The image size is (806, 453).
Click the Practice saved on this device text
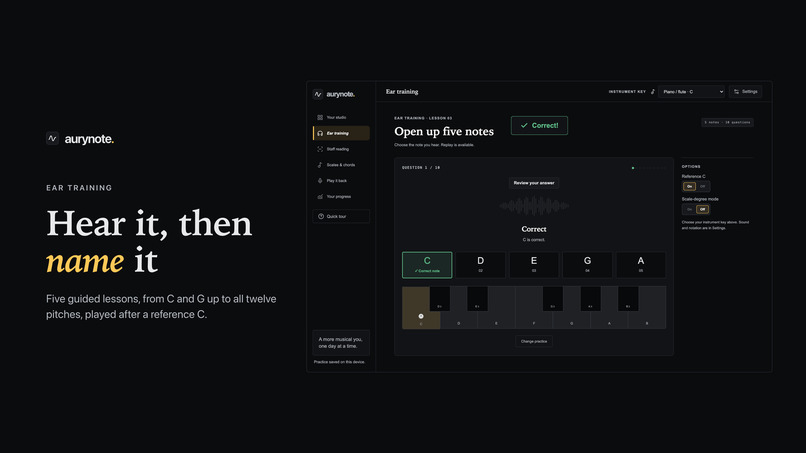339,362
